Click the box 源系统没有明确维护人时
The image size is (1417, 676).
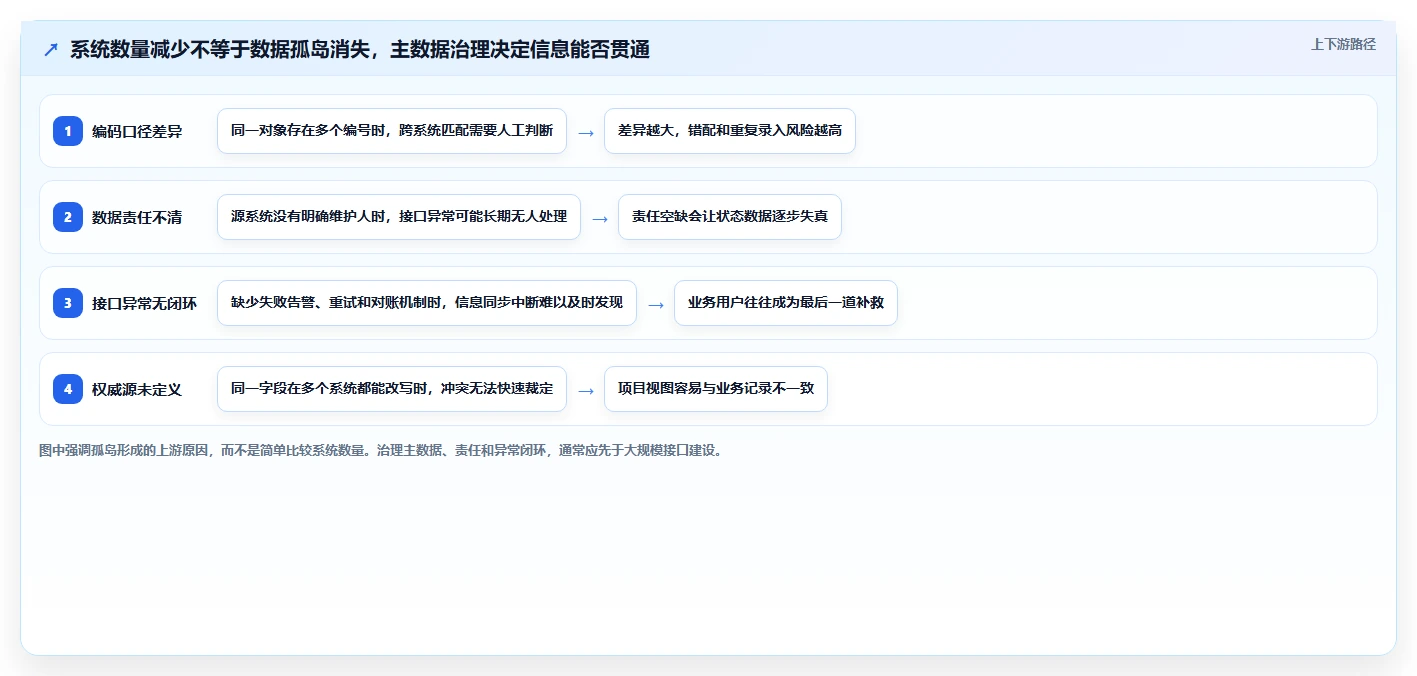[x=399, y=217]
